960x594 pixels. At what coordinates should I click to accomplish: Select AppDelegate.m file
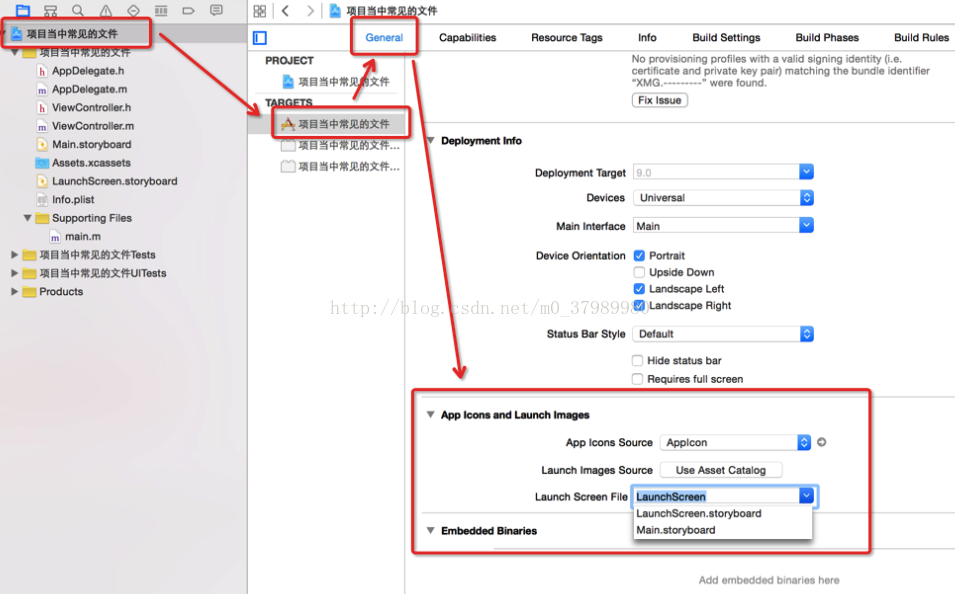point(89,89)
